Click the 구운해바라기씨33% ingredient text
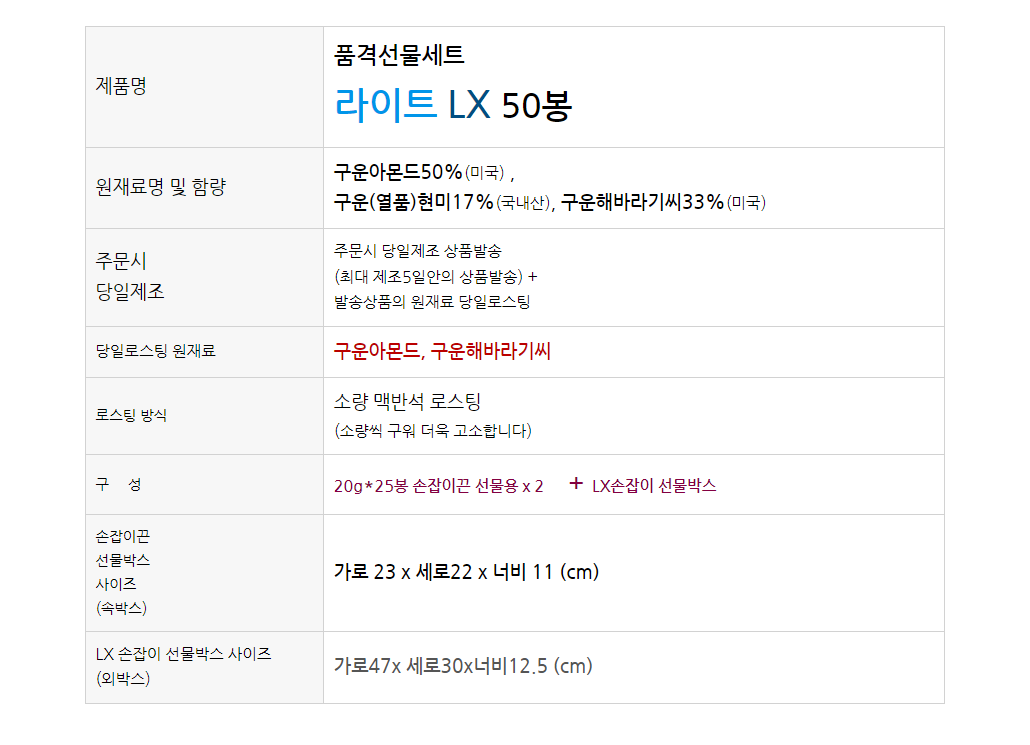The width and height of the screenshot is (1030, 745). coord(641,202)
